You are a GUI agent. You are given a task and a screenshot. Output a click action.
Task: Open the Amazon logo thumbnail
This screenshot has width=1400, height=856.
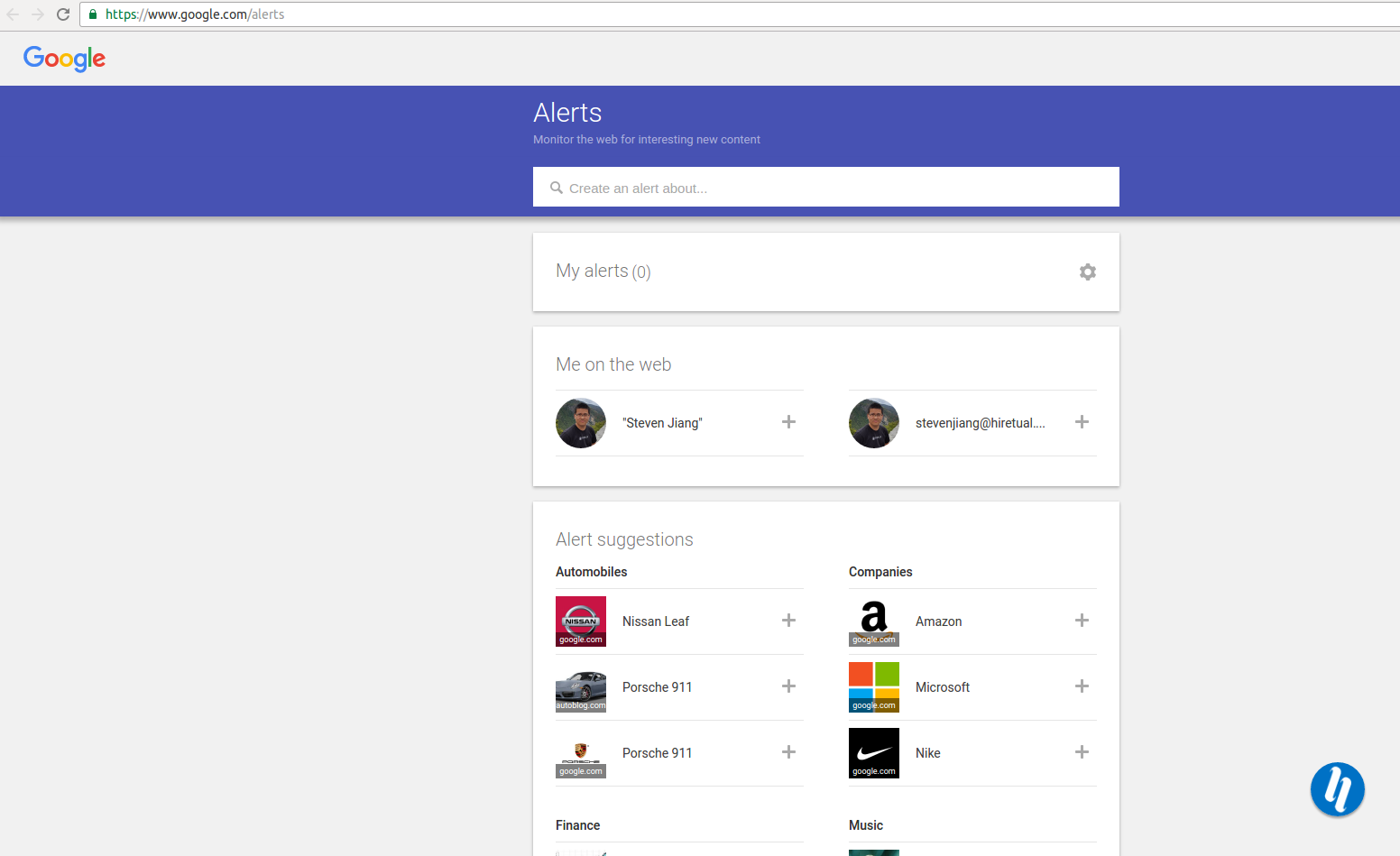(874, 621)
